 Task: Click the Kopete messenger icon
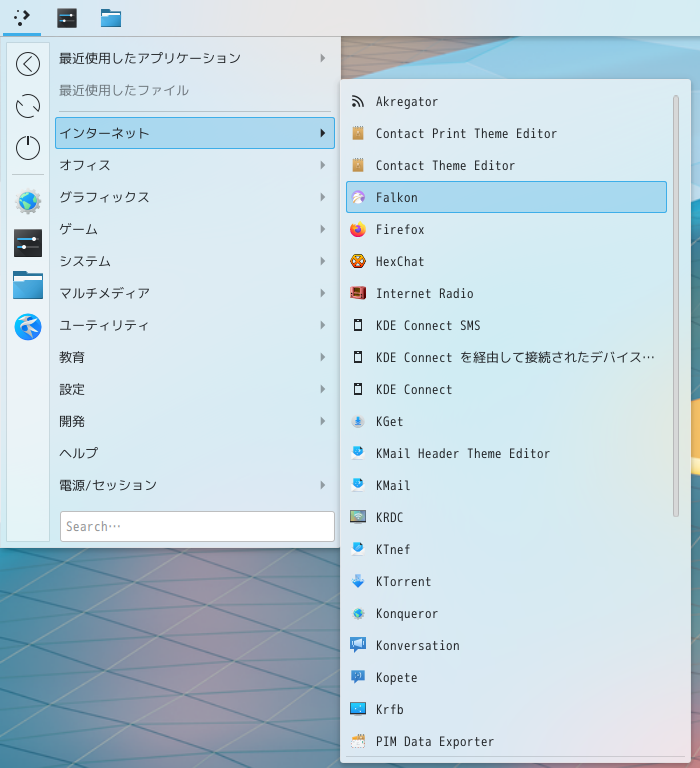358,677
